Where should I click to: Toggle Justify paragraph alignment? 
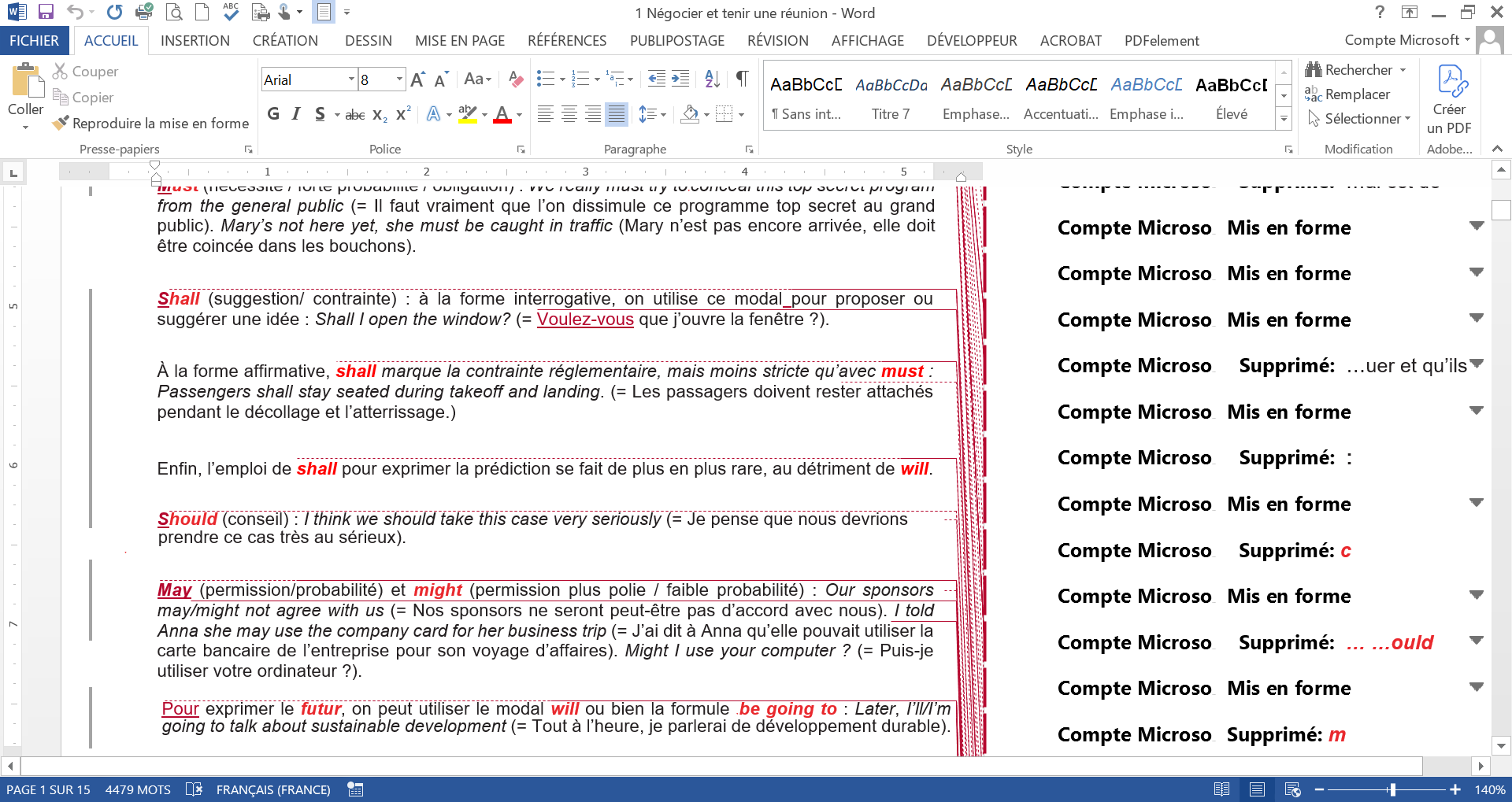pos(617,114)
